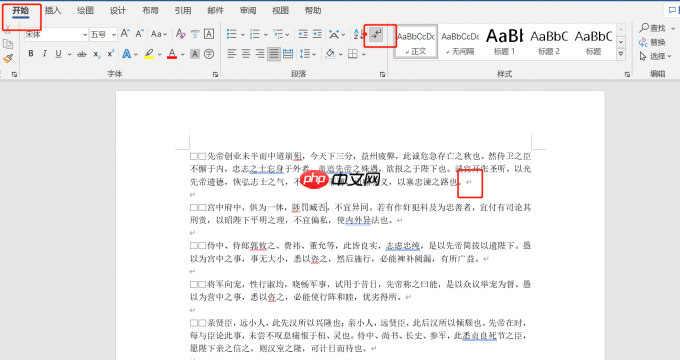Click the Line Spacing icon
The width and height of the screenshot is (680, 360).
pyautogui.click(x=304, y=54)
